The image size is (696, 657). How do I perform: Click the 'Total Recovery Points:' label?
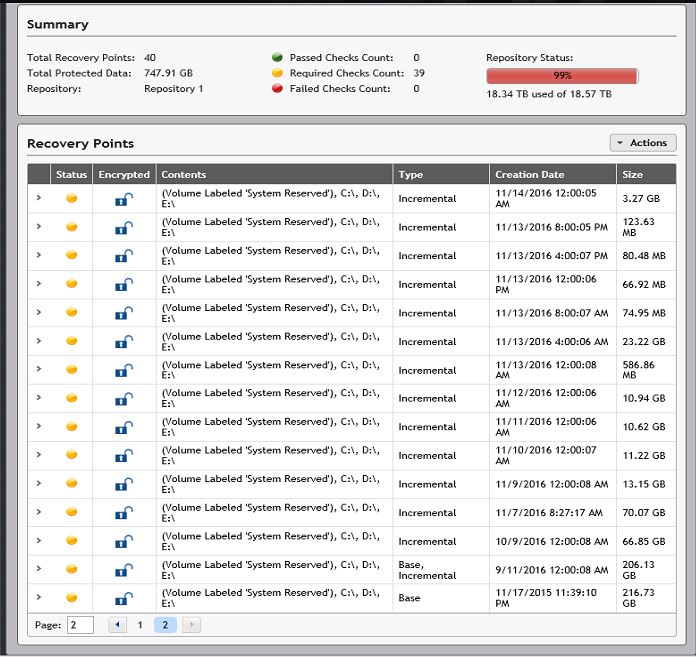tap(81, 58)
